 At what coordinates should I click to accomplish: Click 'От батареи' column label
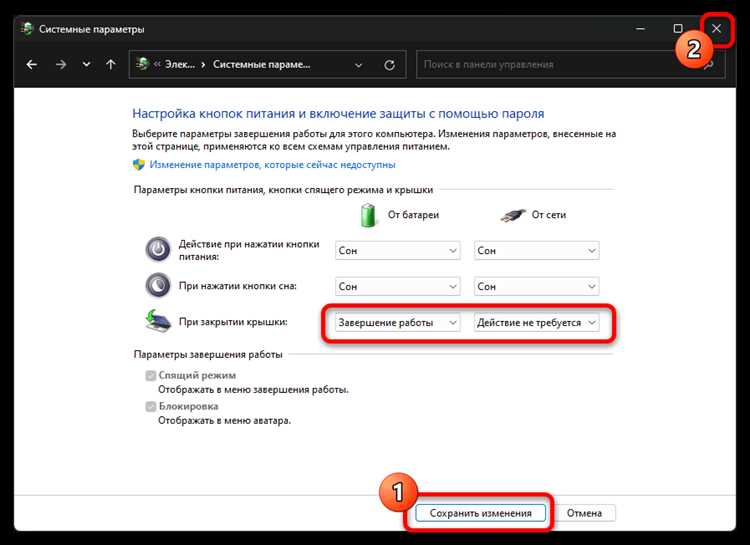[x=413, y=215]
